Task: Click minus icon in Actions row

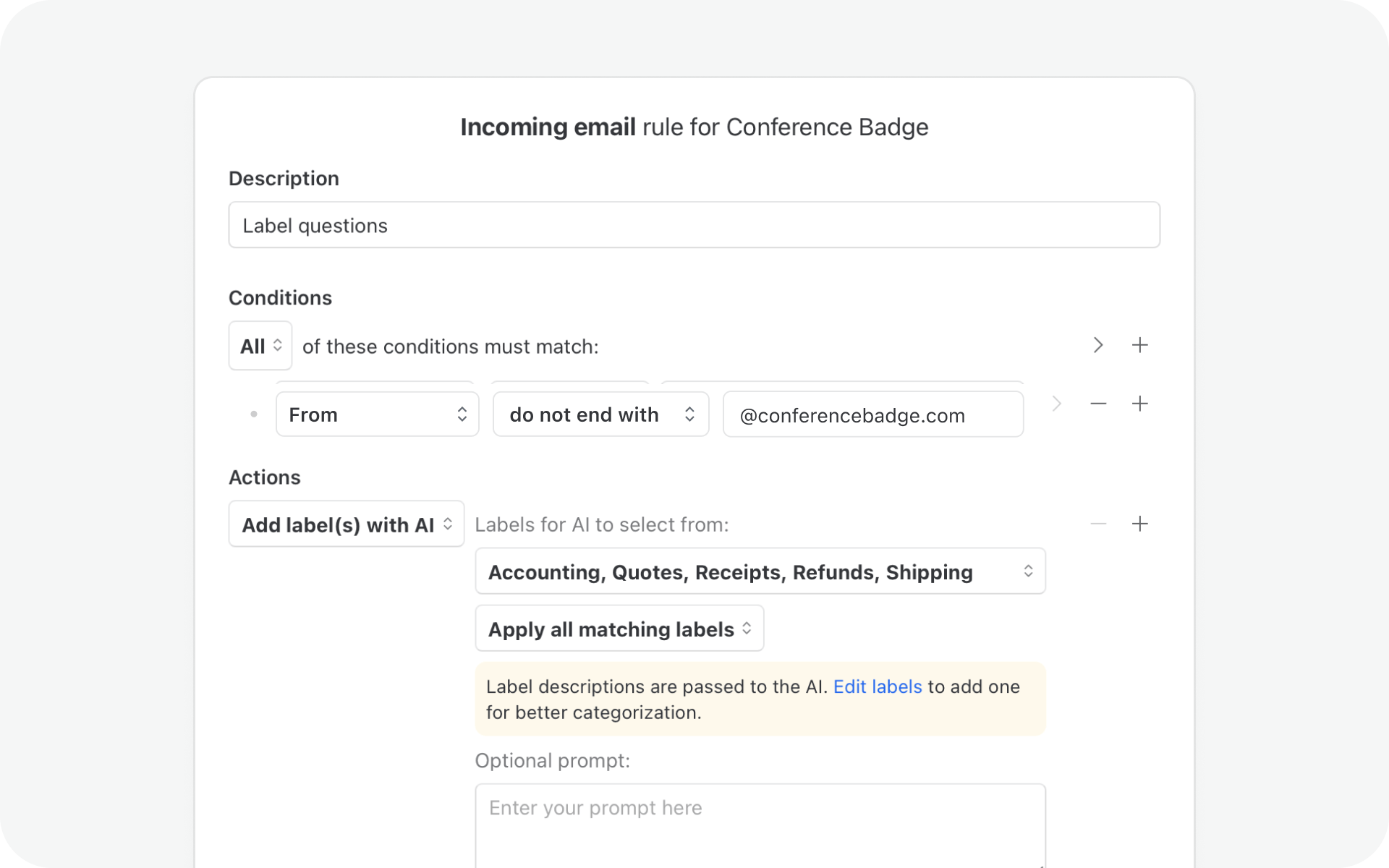Action: click(x=1097, y=524)
